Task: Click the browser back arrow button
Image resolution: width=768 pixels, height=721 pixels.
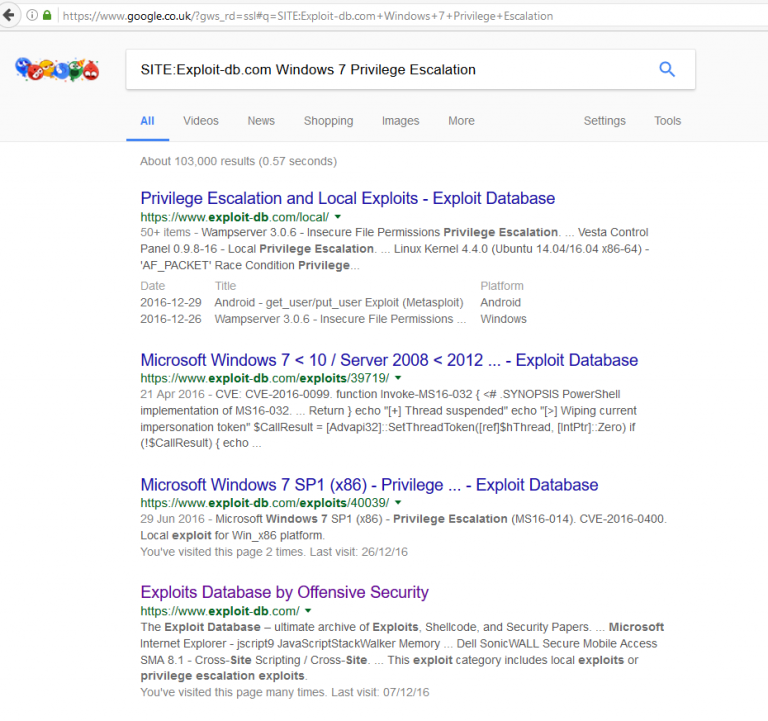Action: tap(9, 15)
